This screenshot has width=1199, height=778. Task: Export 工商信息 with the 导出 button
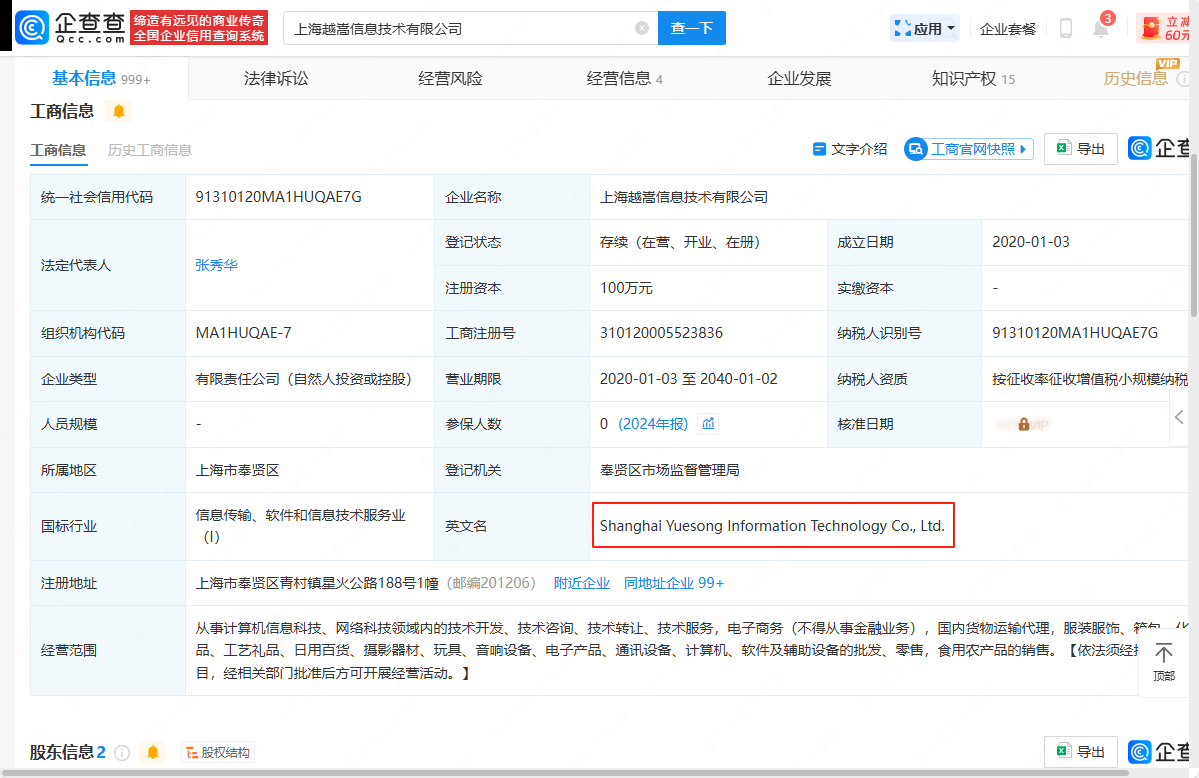click(1080, 148)
